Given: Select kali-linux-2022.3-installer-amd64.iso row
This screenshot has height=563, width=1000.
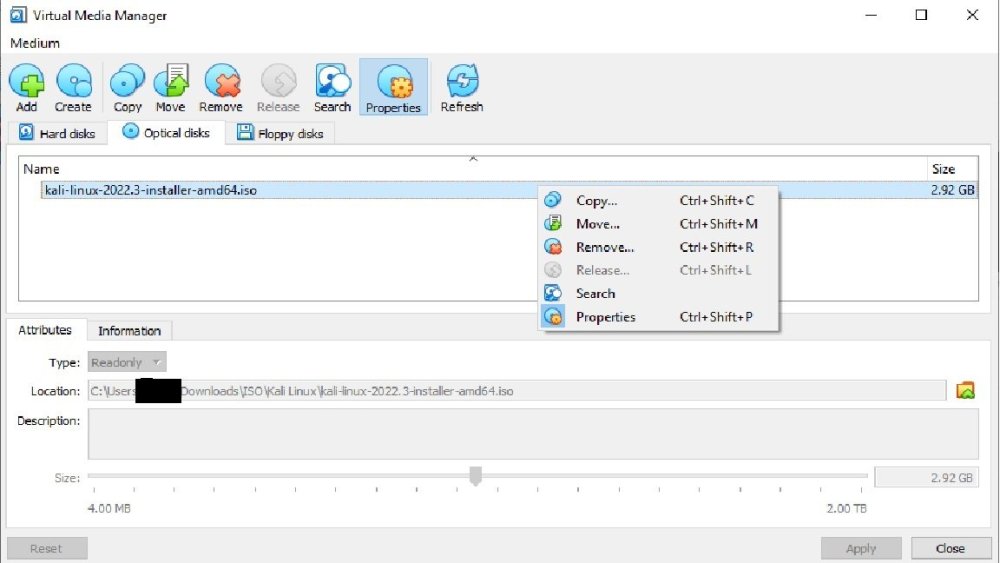Looking at the screenshot, I should 509,190.
